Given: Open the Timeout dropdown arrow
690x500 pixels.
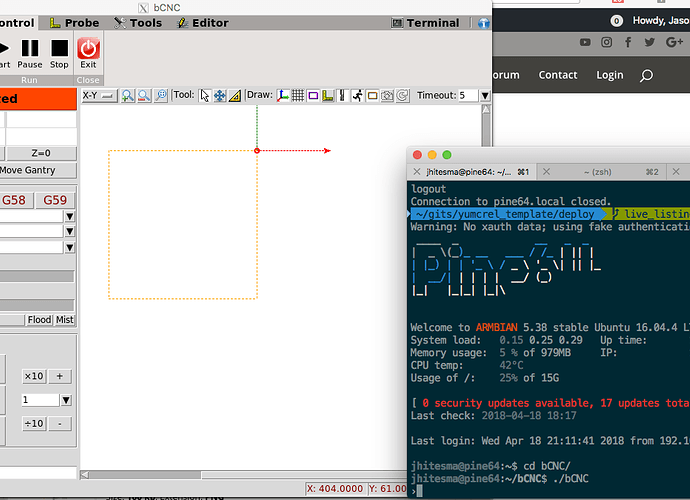Looking at the screenshot, I should [x=485, y=96].
